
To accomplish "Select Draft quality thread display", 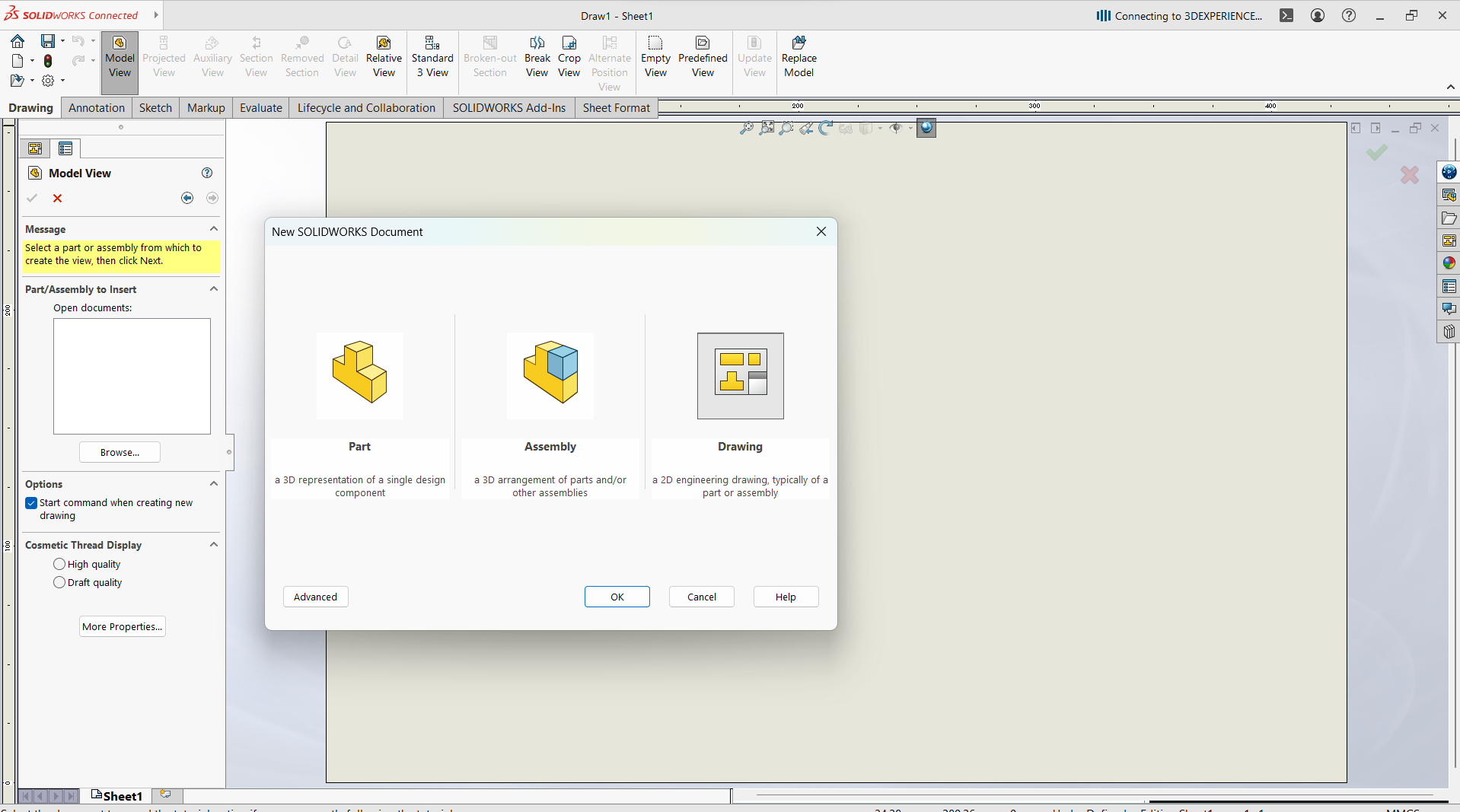I will (x=59, y=582).
